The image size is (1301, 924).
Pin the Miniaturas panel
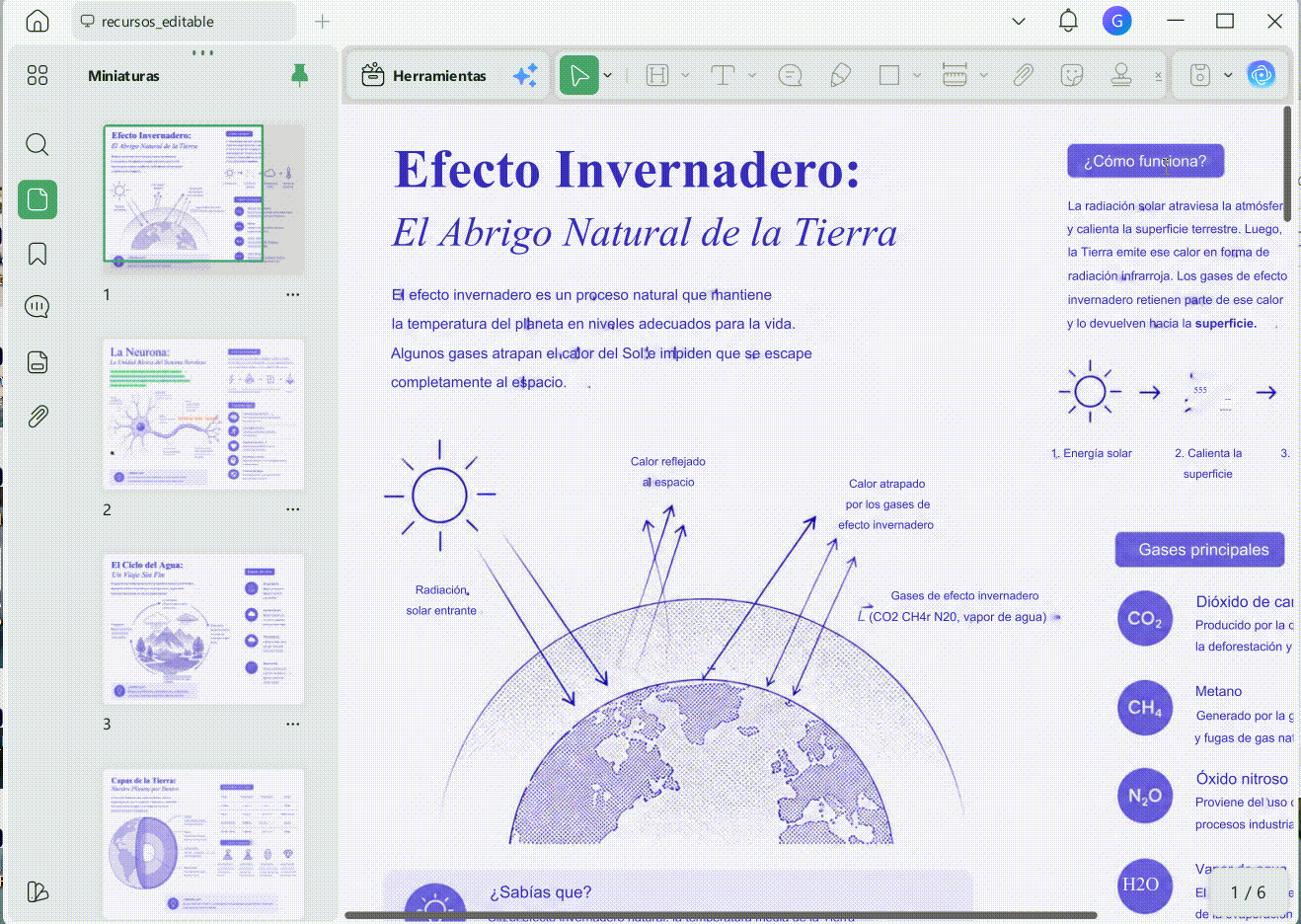click(x=300, y=75)
